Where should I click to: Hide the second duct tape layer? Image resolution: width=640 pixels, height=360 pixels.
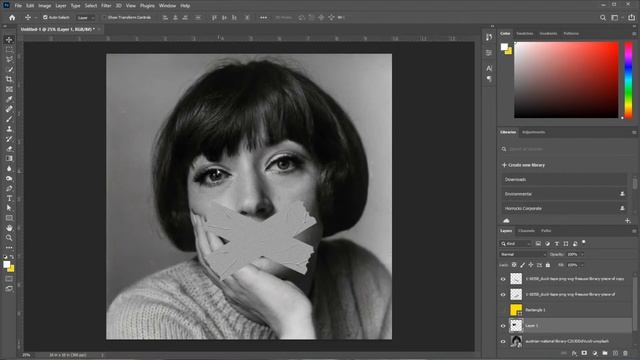[503, 294]
